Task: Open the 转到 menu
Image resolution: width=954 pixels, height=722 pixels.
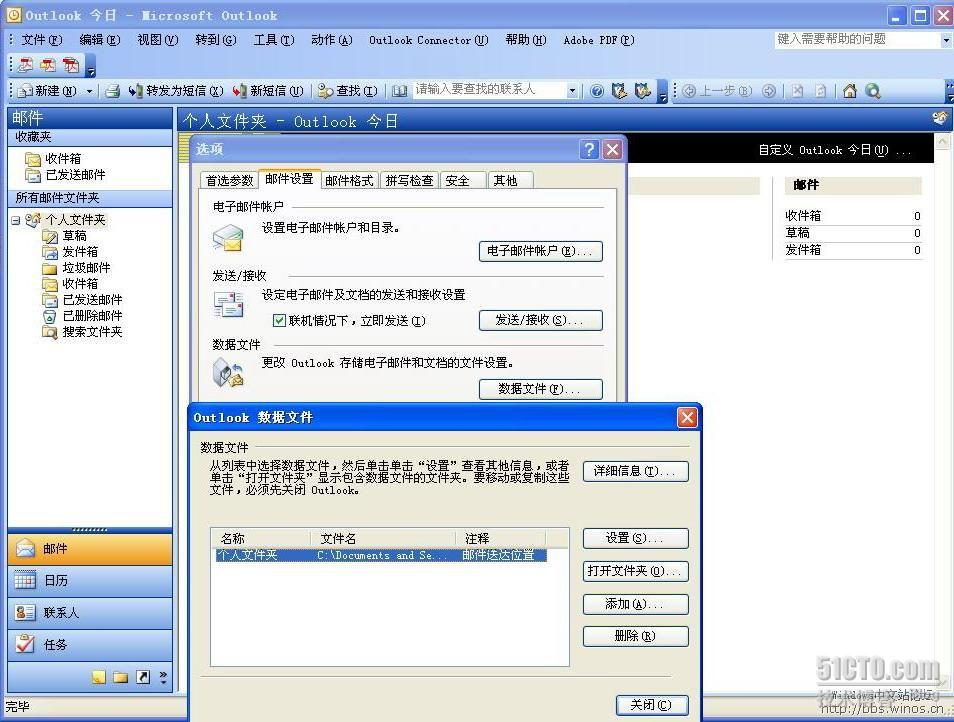Action: click(x=215, y=40)
